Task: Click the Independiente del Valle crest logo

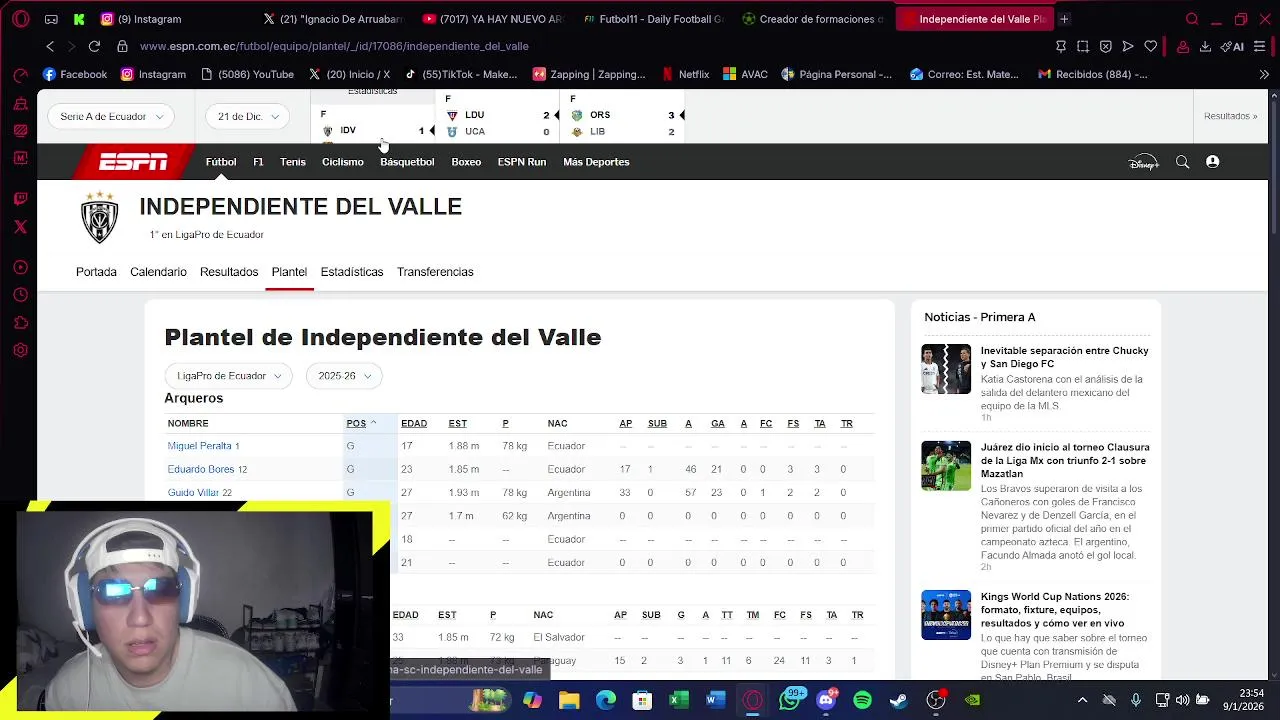Action: tap(99, 217)
